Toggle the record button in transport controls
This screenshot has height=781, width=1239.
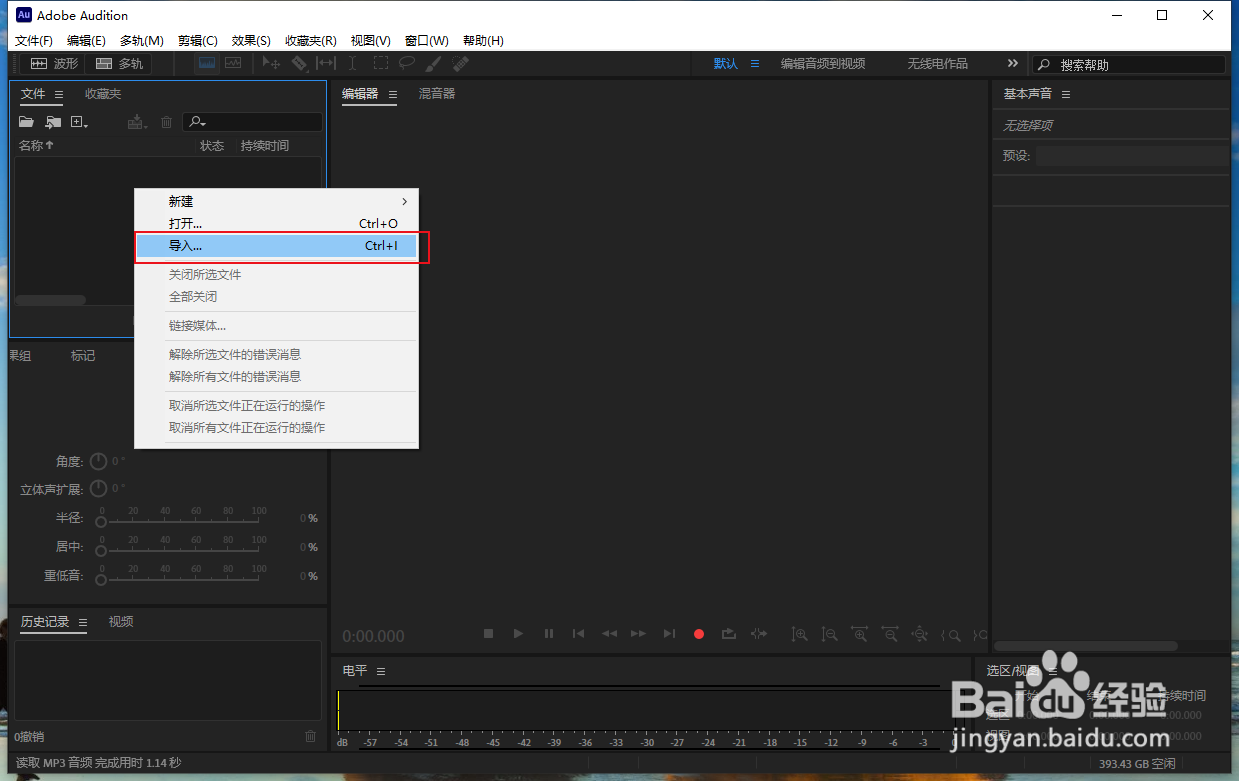698,634
